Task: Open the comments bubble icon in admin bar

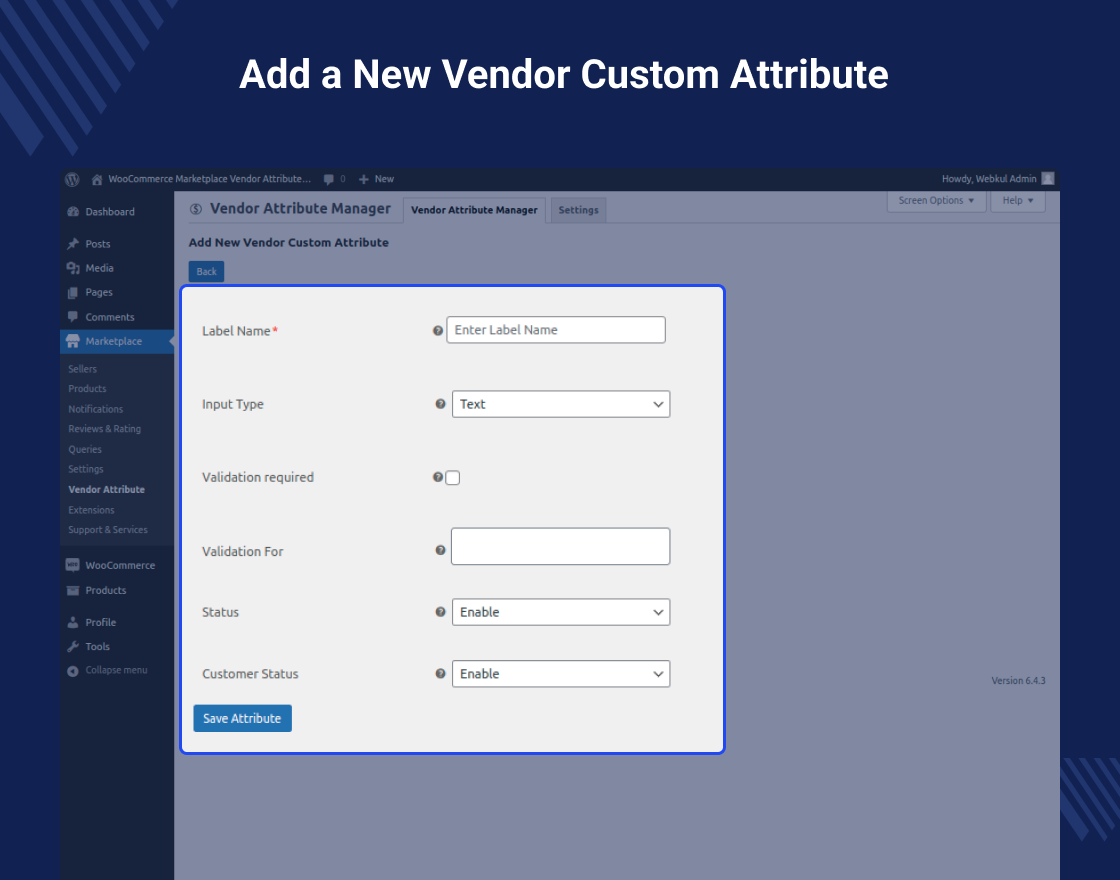Action: point(329,179)
